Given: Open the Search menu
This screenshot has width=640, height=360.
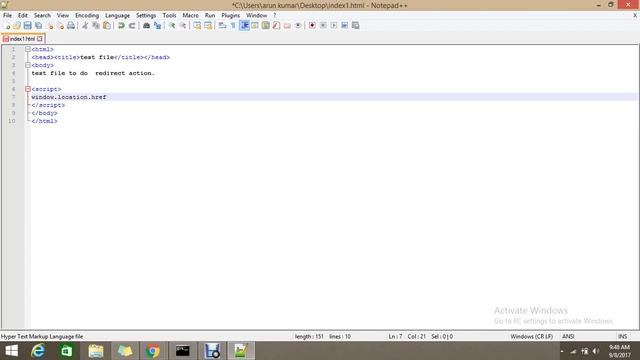Looking at the screenshot, I should 42,16.
